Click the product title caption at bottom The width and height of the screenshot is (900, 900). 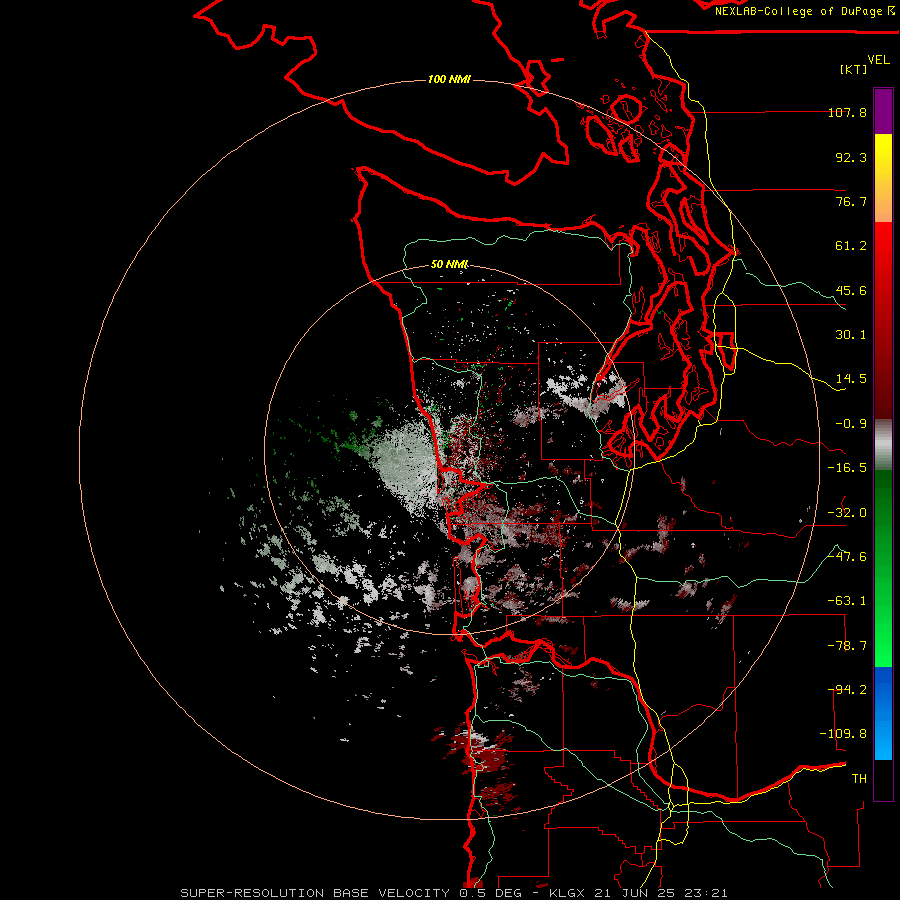(x=454, y=893)
